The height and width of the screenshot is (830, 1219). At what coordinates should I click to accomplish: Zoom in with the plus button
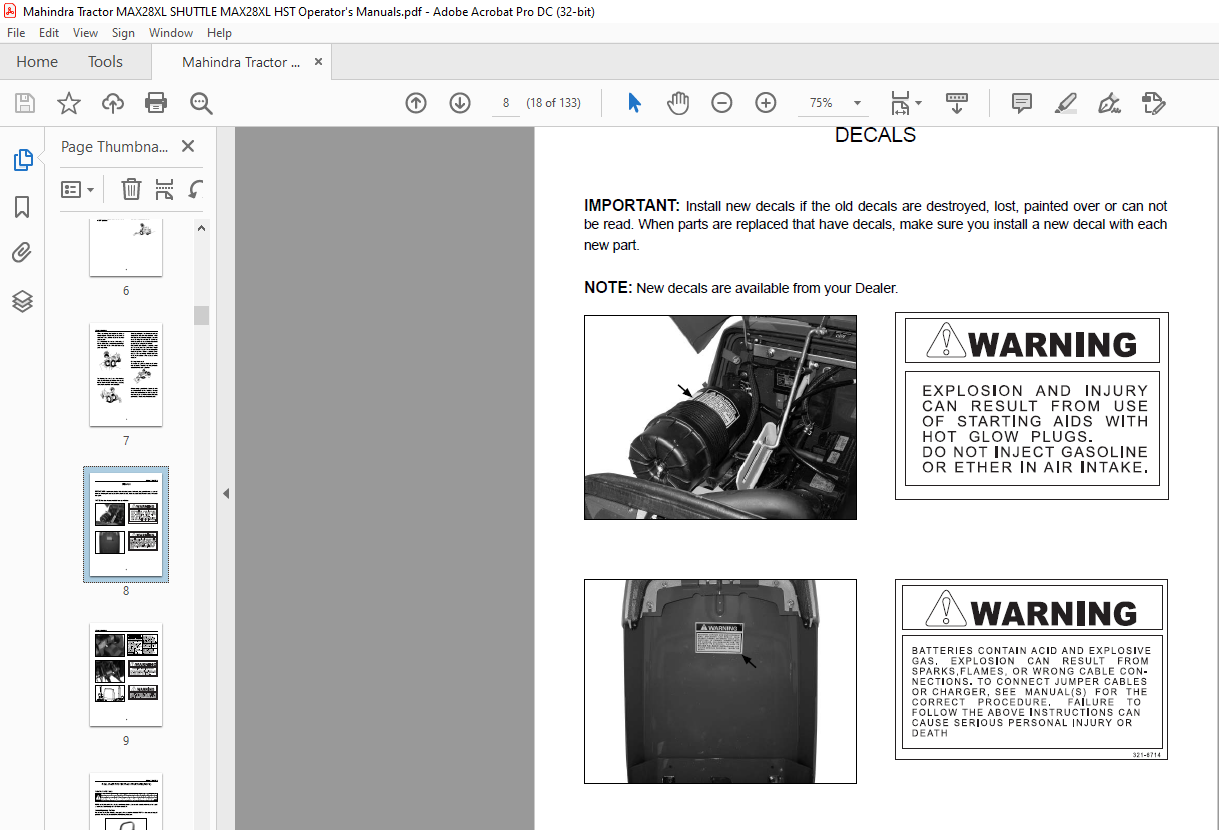click(766, 103)
